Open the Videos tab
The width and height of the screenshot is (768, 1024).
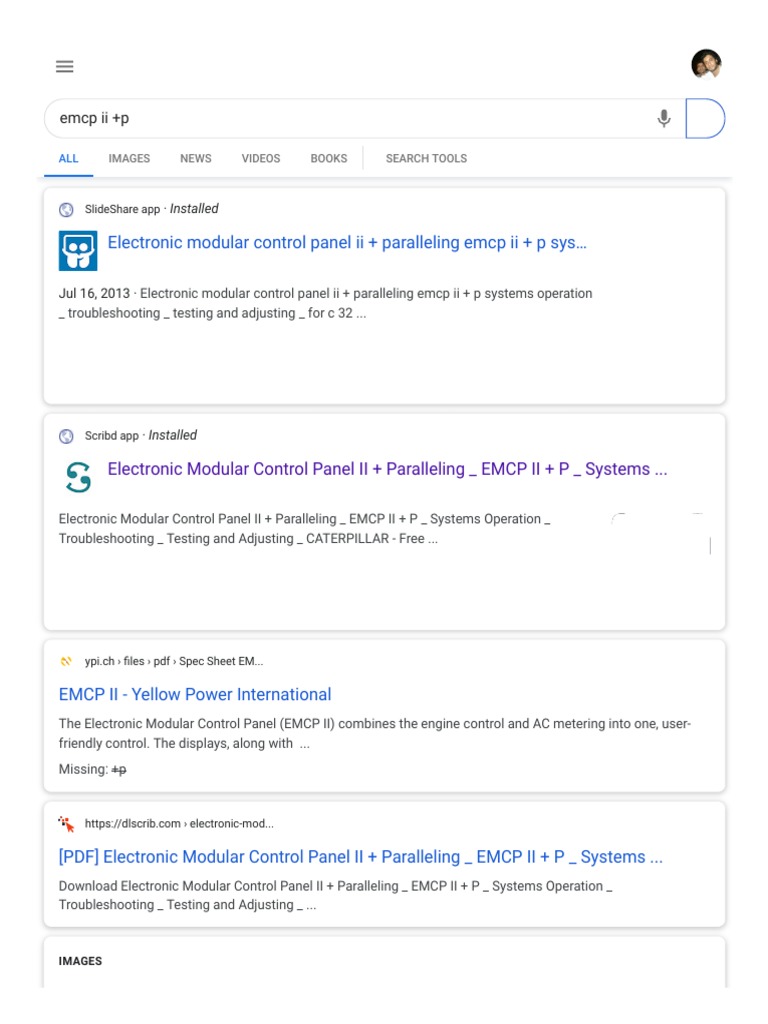coord(261,159)
